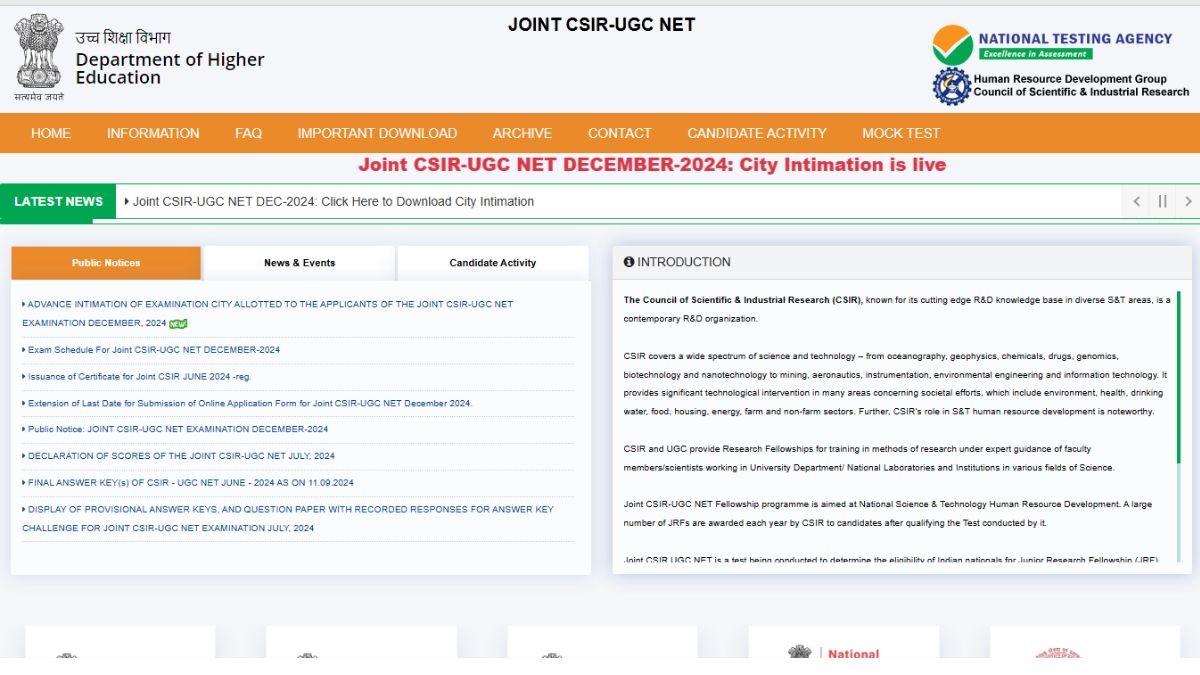
Task: Open Final Answer Key June 2024 notice
Action: point(190,483)
